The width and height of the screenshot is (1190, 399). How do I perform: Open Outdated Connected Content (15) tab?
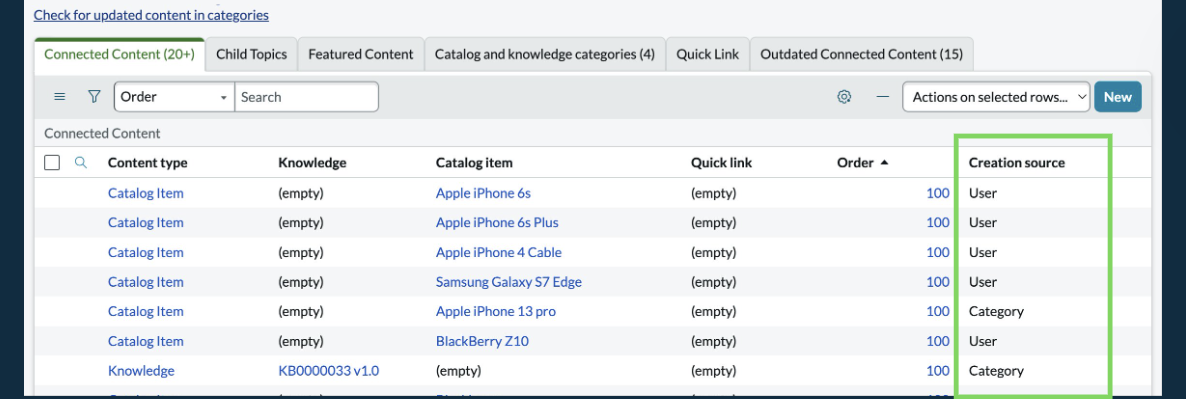[861, 55]
